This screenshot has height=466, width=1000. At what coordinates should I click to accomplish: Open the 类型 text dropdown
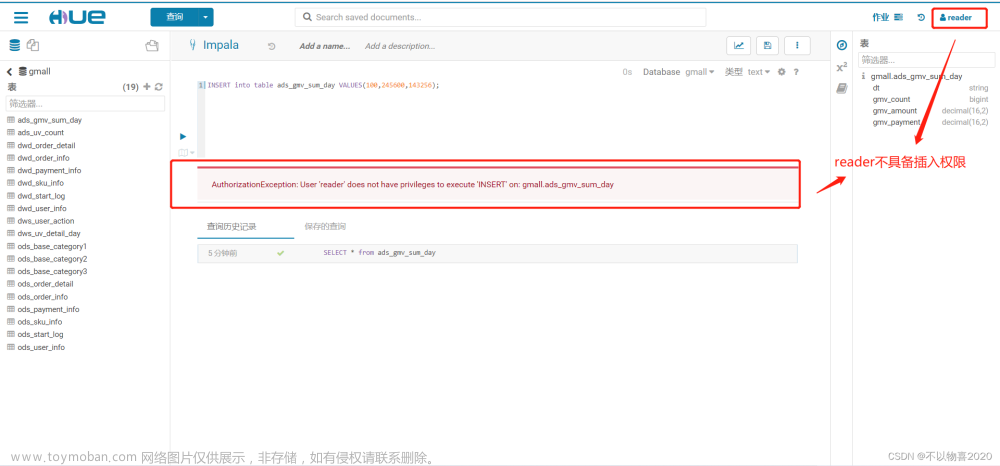[x=759, y=72]
